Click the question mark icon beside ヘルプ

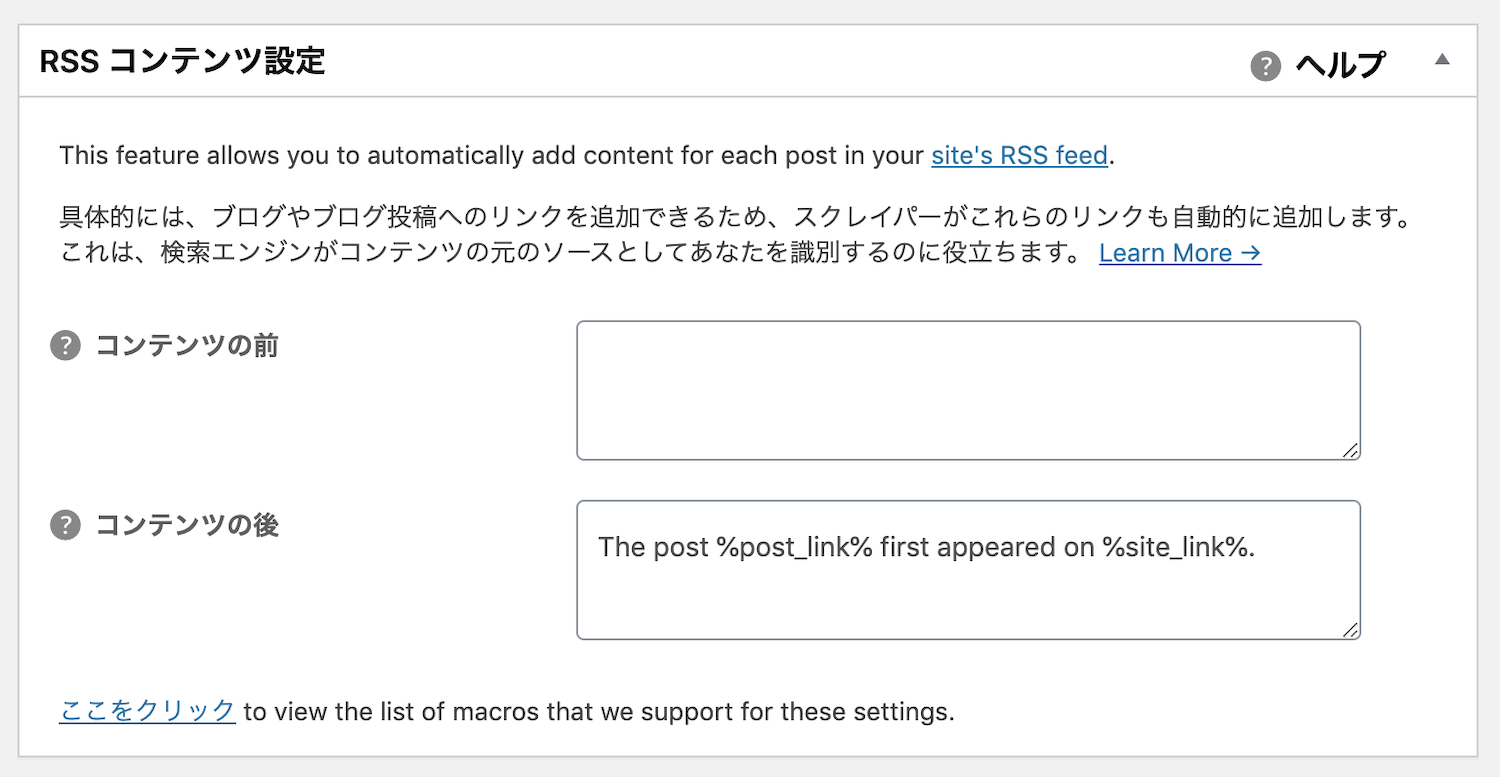(1265, 66)
